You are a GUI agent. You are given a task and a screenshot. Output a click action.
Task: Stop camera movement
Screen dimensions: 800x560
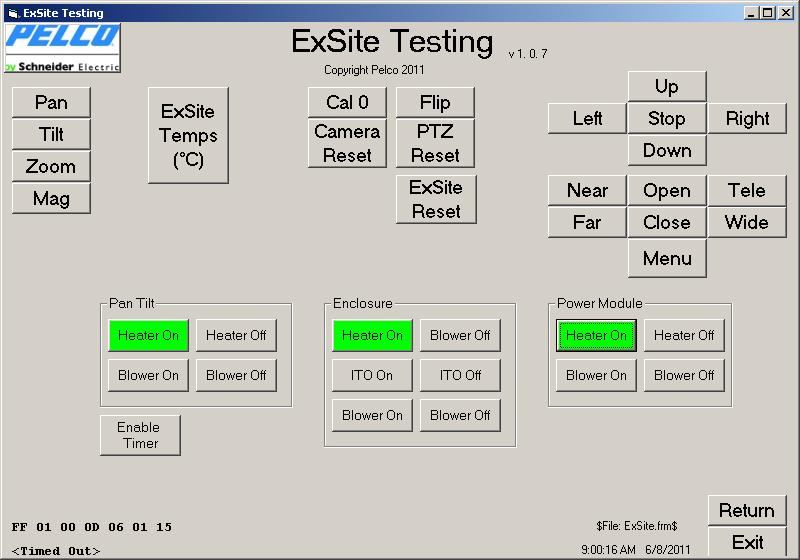coord(667,118)
